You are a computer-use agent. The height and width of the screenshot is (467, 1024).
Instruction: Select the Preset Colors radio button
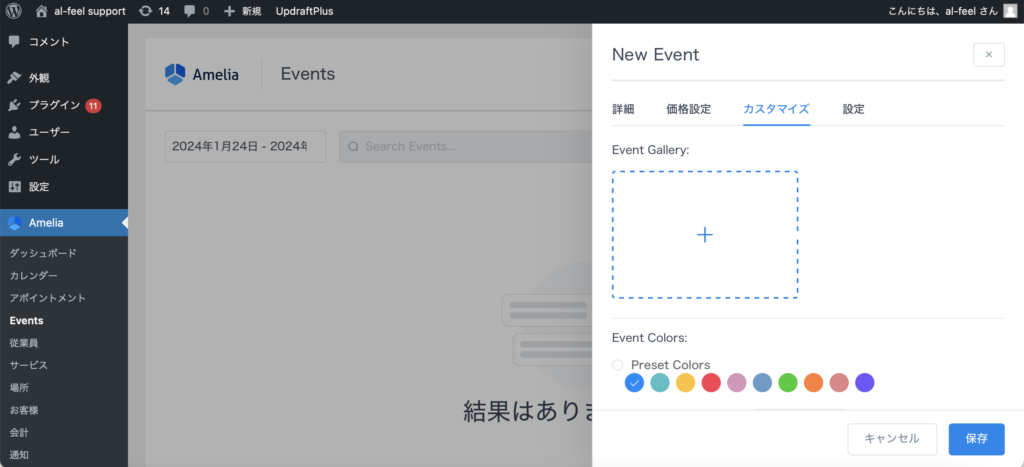point(618,365)
